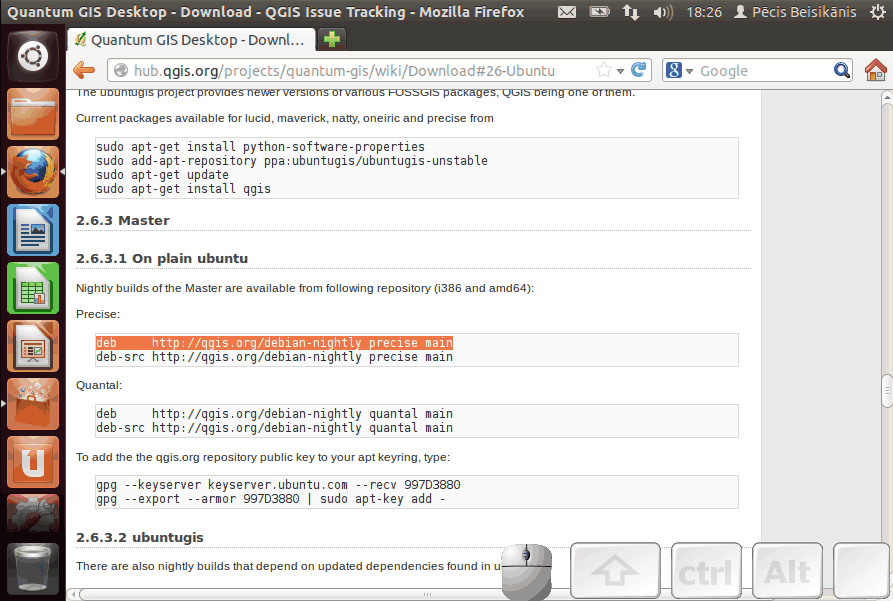
Task: Open the Ubuntu One launcher icon
Action: coord(33,462)
